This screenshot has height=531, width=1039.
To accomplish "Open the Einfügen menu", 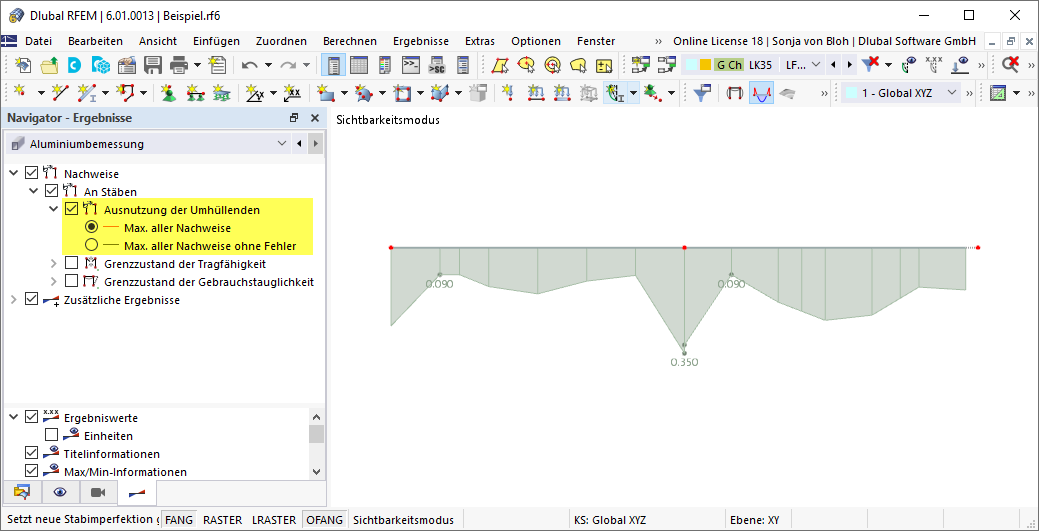I will pos(216,41).
